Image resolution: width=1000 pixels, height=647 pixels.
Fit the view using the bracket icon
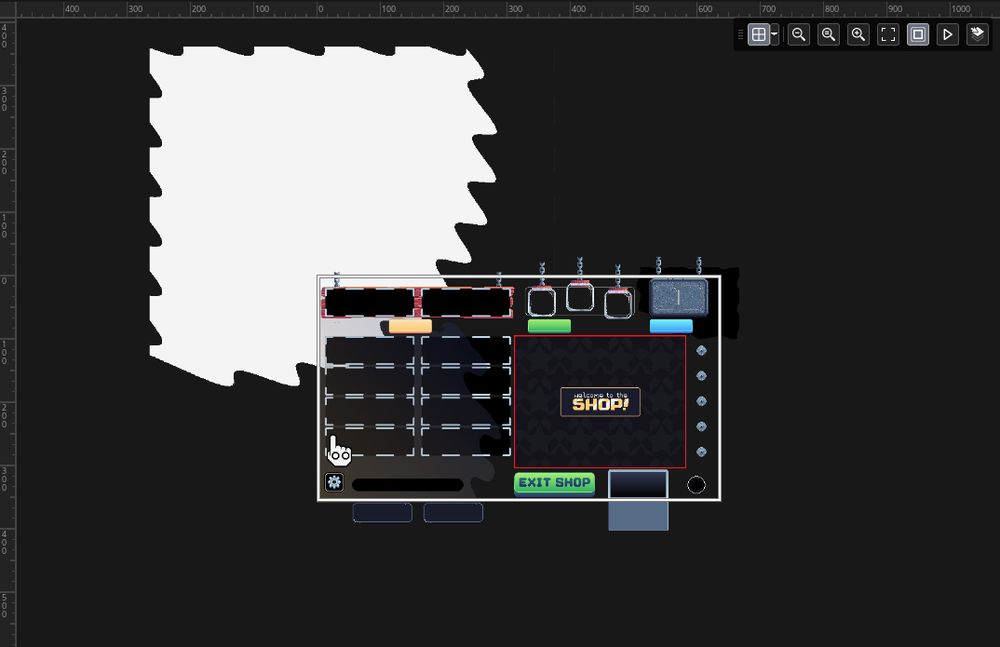(888, 34)
